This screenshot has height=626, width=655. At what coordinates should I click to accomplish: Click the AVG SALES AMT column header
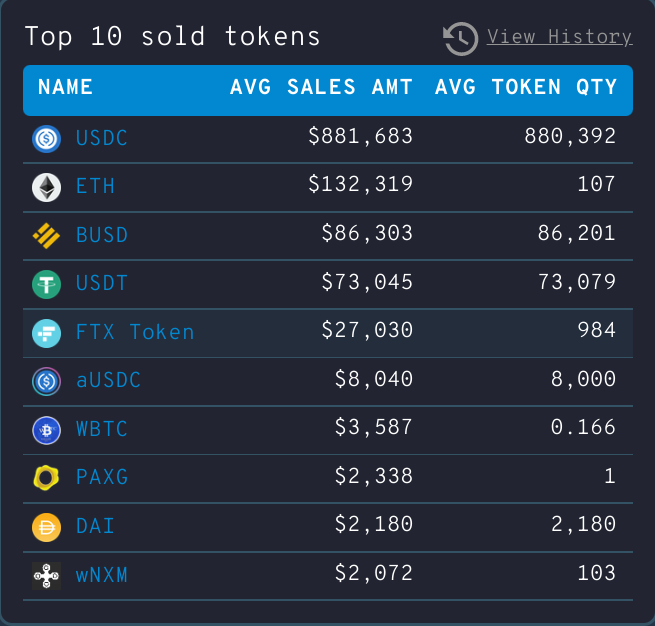(321, 87)
